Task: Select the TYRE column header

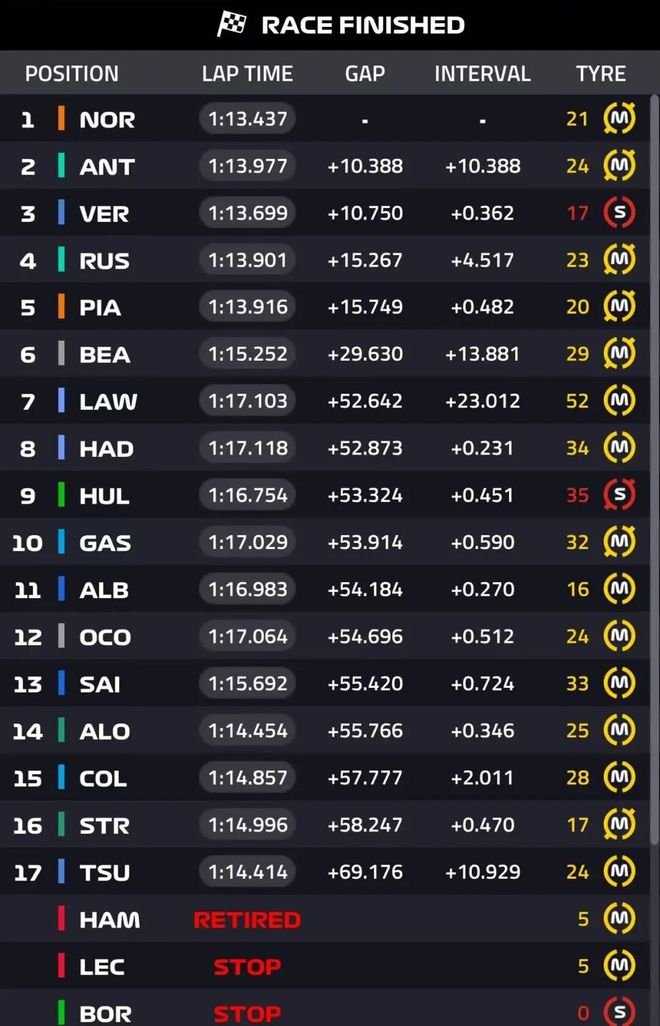Action: pyautogui.click(x=601, y=74)
